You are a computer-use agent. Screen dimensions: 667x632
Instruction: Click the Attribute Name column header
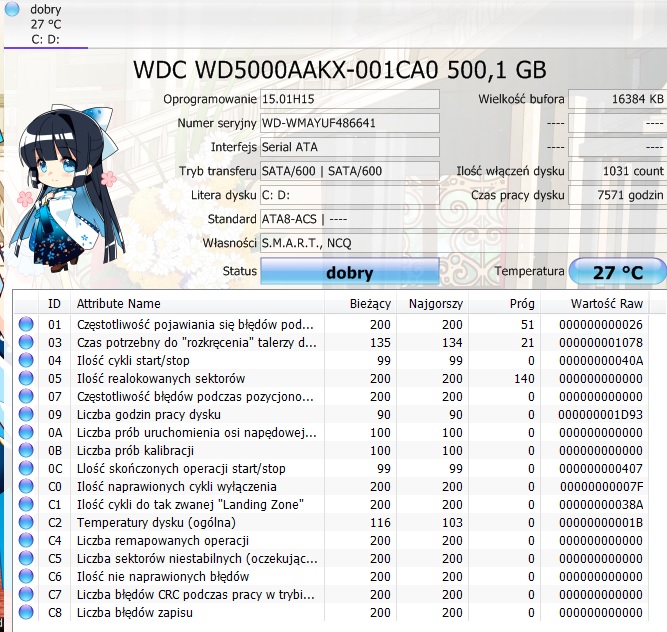point(197,304)
